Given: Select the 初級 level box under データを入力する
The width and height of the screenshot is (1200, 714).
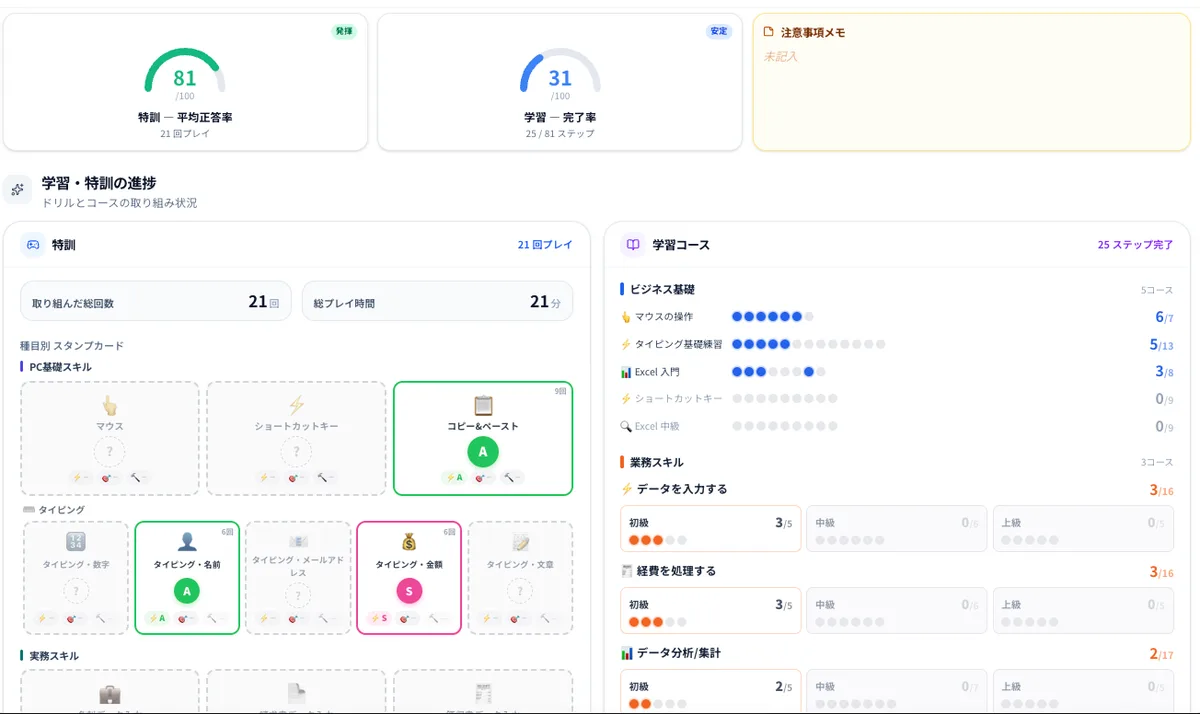Looking at the screenshot, I should (710, 528).
